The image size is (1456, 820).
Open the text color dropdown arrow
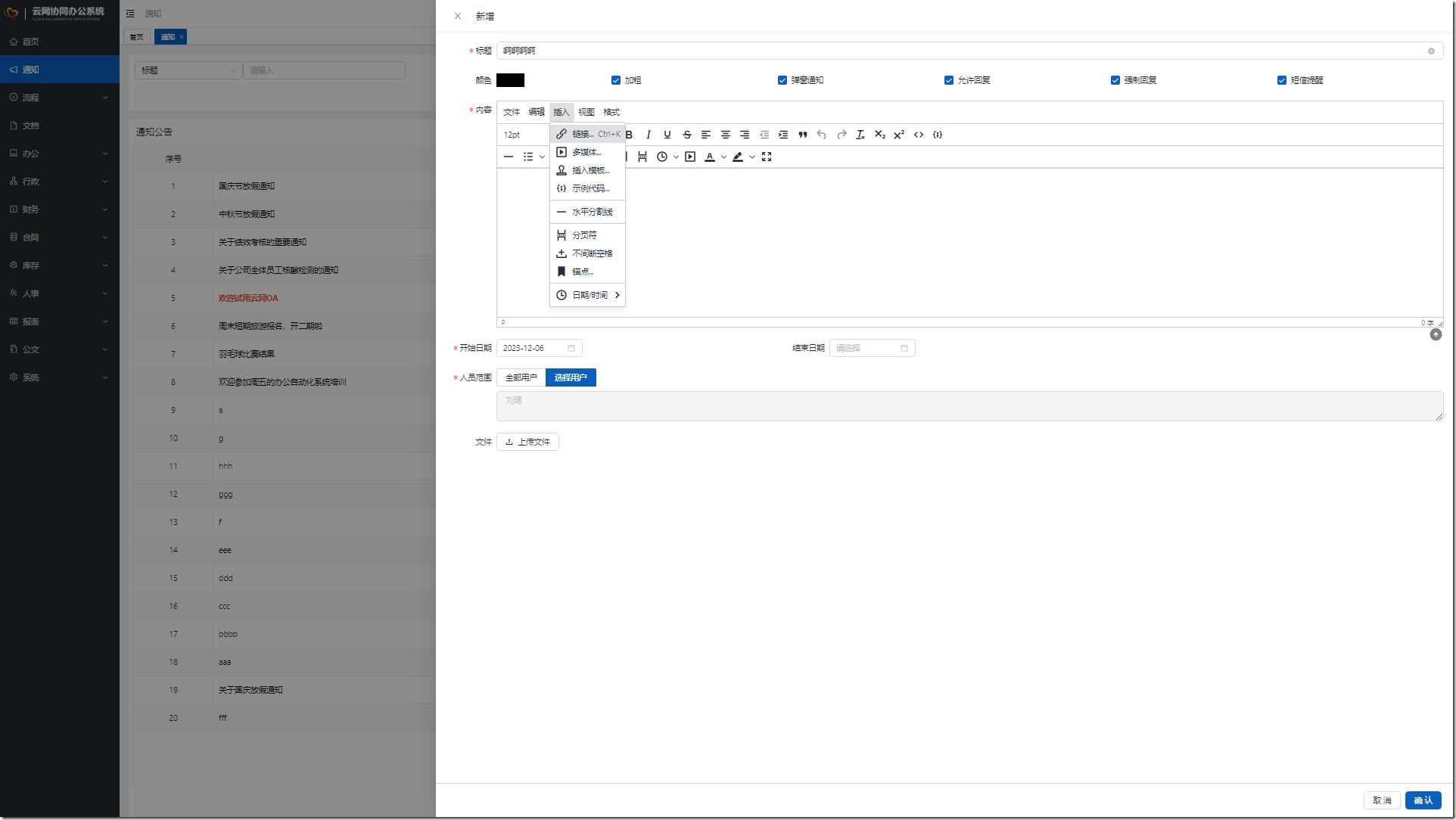pos(723,157)
